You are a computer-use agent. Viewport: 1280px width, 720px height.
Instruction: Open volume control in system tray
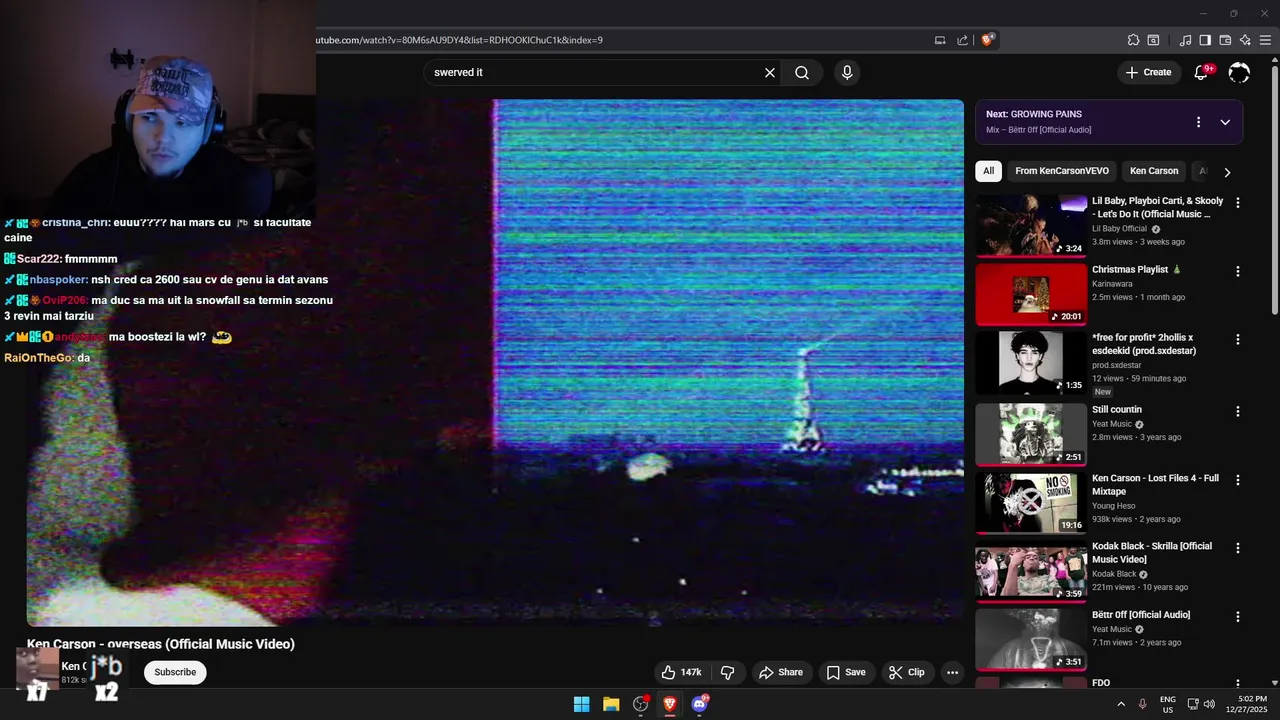pyautogui.click(x=1210, y=704)
